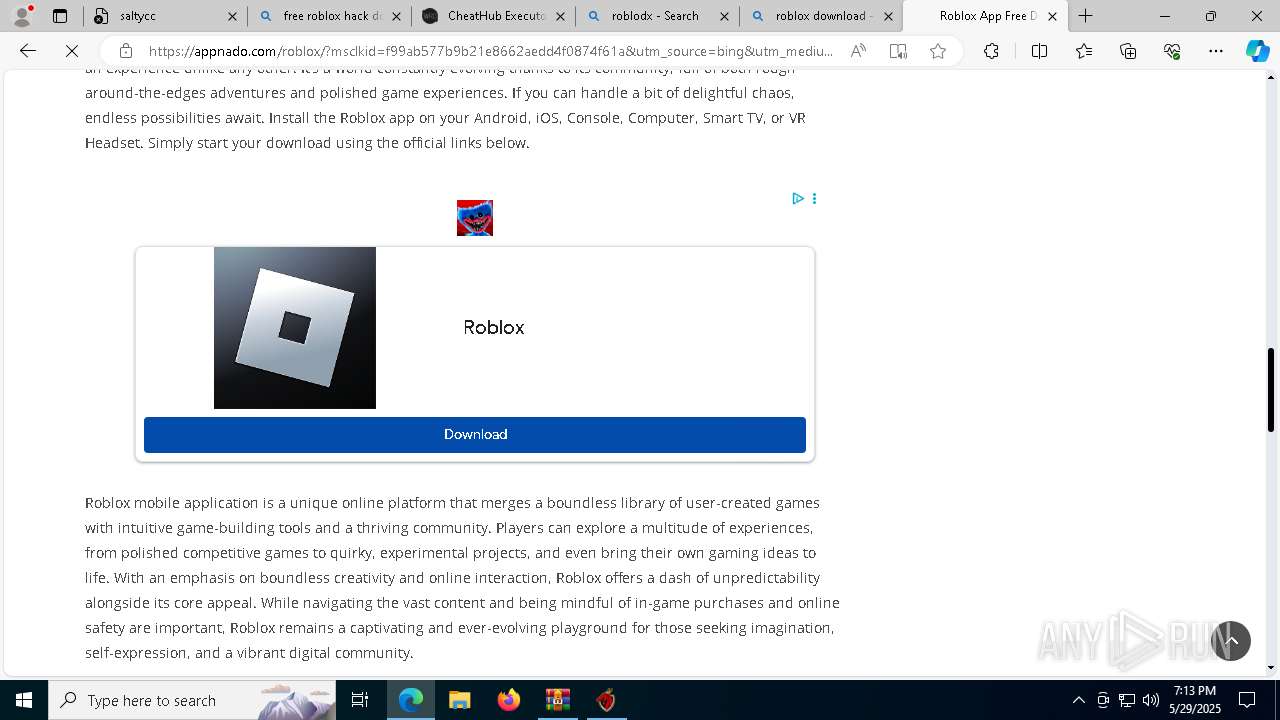Image resolution: width=1280 pixels, height=720 pixels.
Task: Open the ad options three-dot menu
Action: (814, 198)
